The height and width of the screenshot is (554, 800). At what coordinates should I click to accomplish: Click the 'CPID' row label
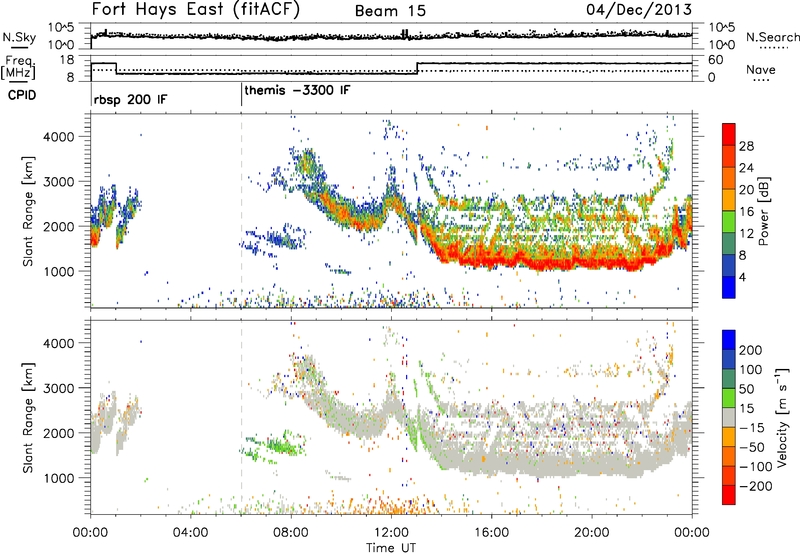pos(22,95)
